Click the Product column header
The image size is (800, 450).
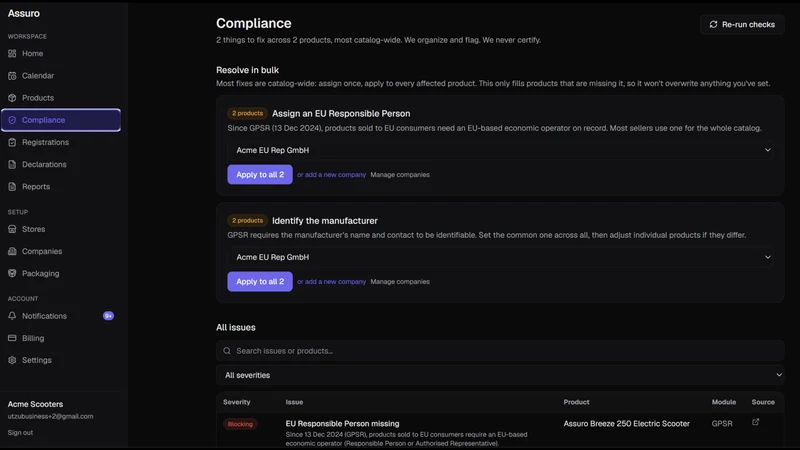pyautogui.click(x=577, y=402)
